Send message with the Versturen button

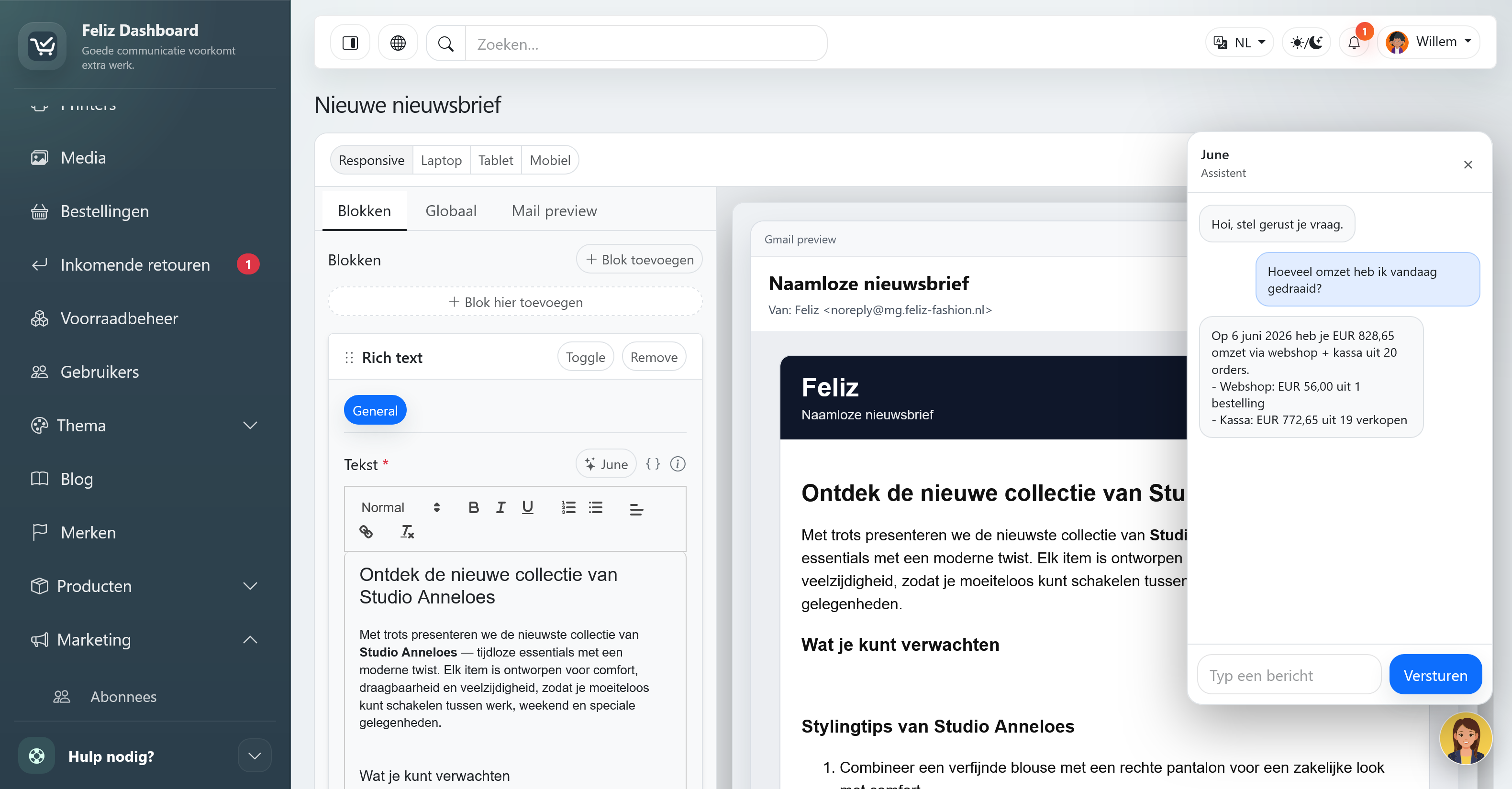pyautogui.click(x=1435, y=675)
